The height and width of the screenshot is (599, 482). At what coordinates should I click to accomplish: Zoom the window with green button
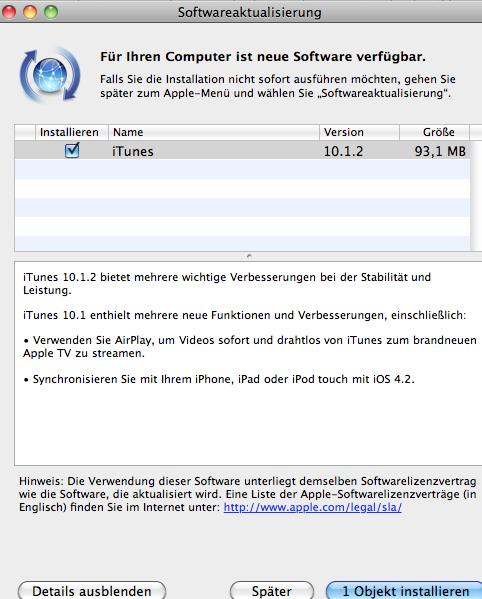pyautogui.click(x=51, y=12)
